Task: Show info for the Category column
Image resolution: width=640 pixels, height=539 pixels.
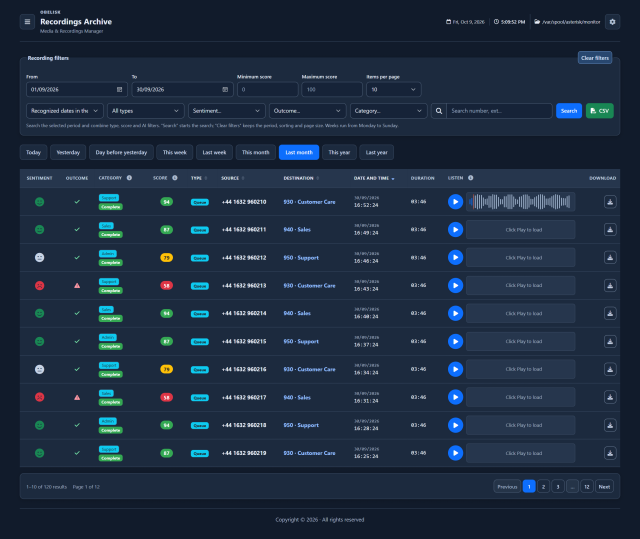Action: [x=129, y=178]
